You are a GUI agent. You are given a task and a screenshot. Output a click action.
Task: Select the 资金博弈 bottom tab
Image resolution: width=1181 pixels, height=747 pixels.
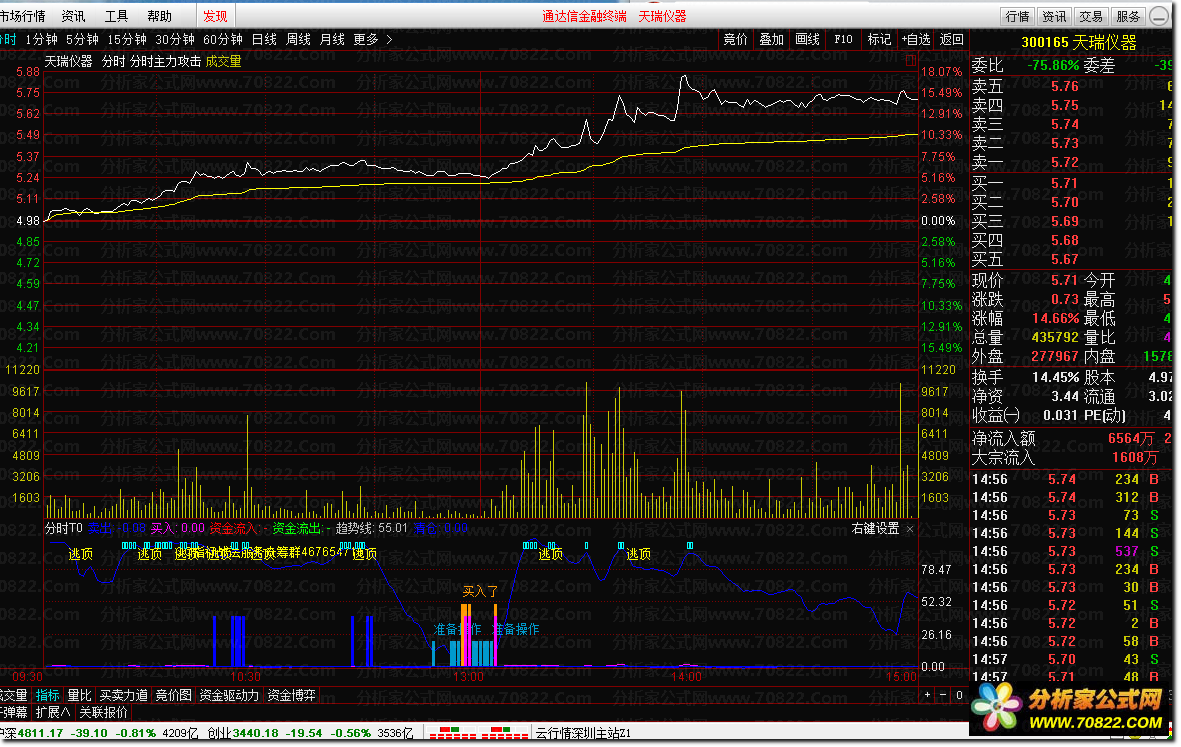click(x=291, y=695)
